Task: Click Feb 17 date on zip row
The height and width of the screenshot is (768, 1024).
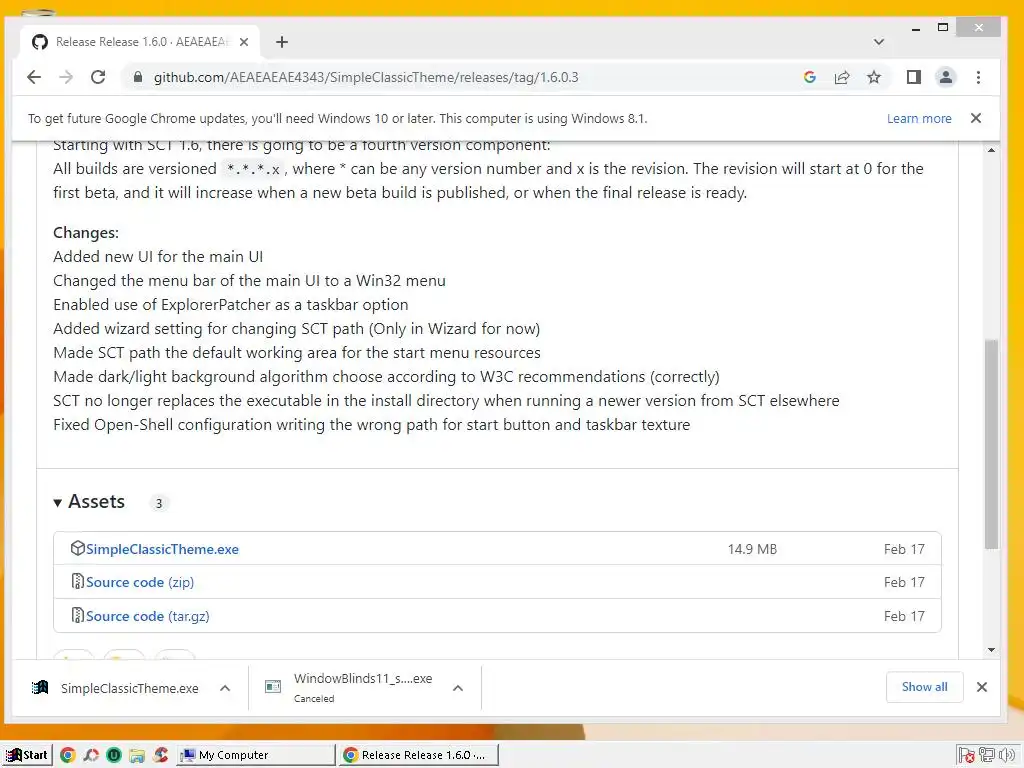Action: coord(904,582)
